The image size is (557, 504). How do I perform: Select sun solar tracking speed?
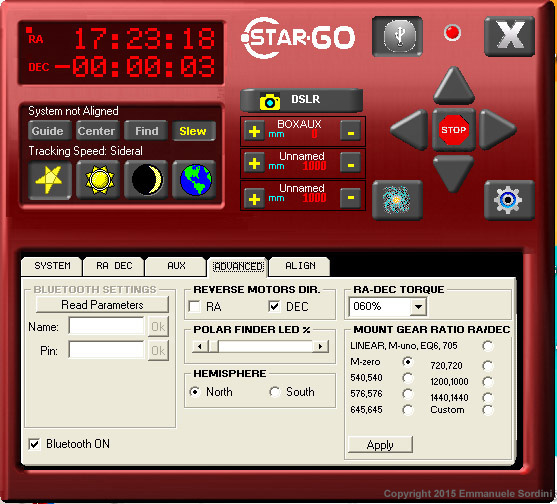(x=98, y=180)
